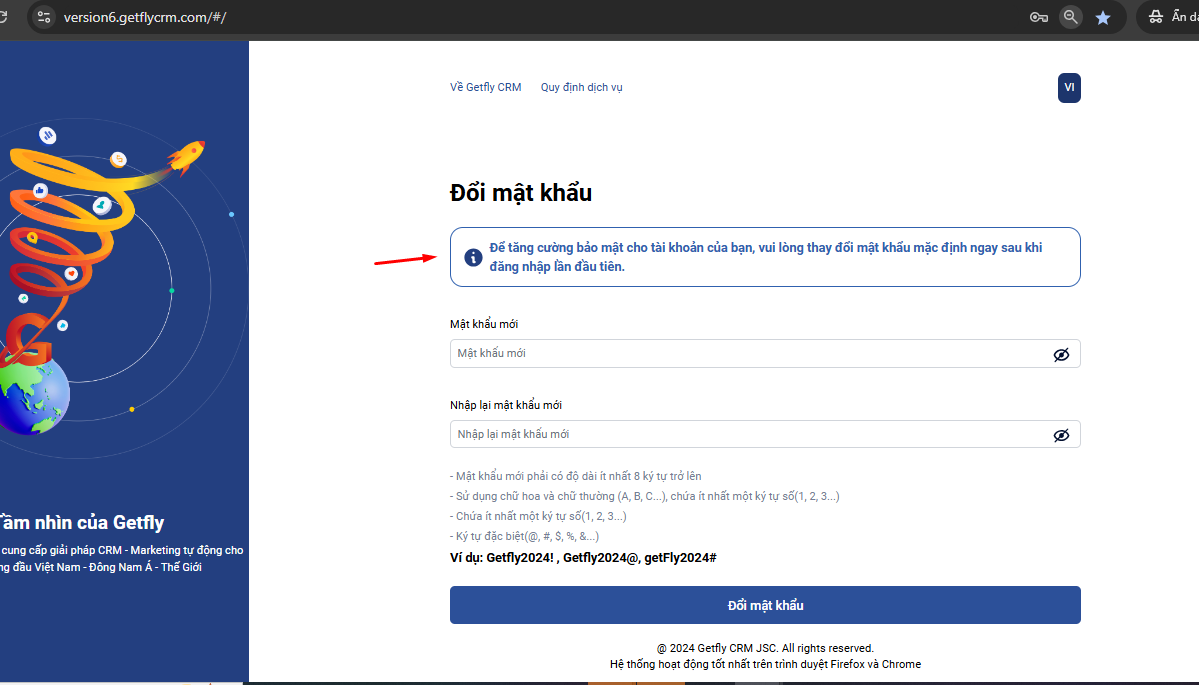This screenshot has width=1199, height=685.
Task: Open the VI language selector
Action: [x=1069, y=88]
